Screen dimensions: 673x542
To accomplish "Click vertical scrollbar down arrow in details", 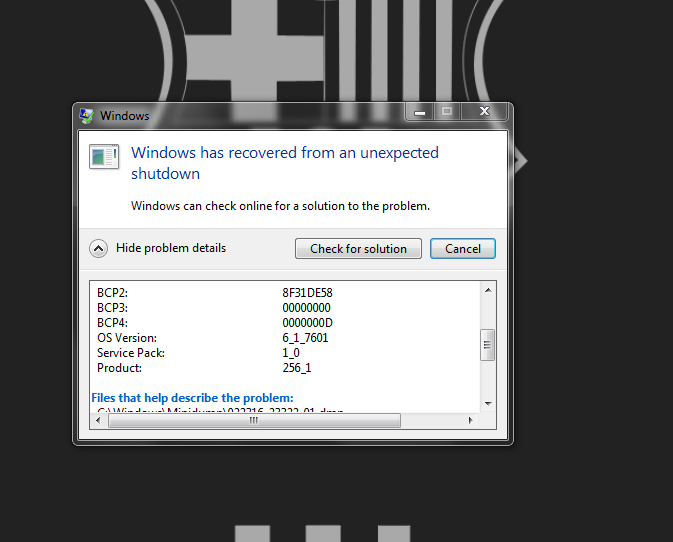I will (488, 403).
